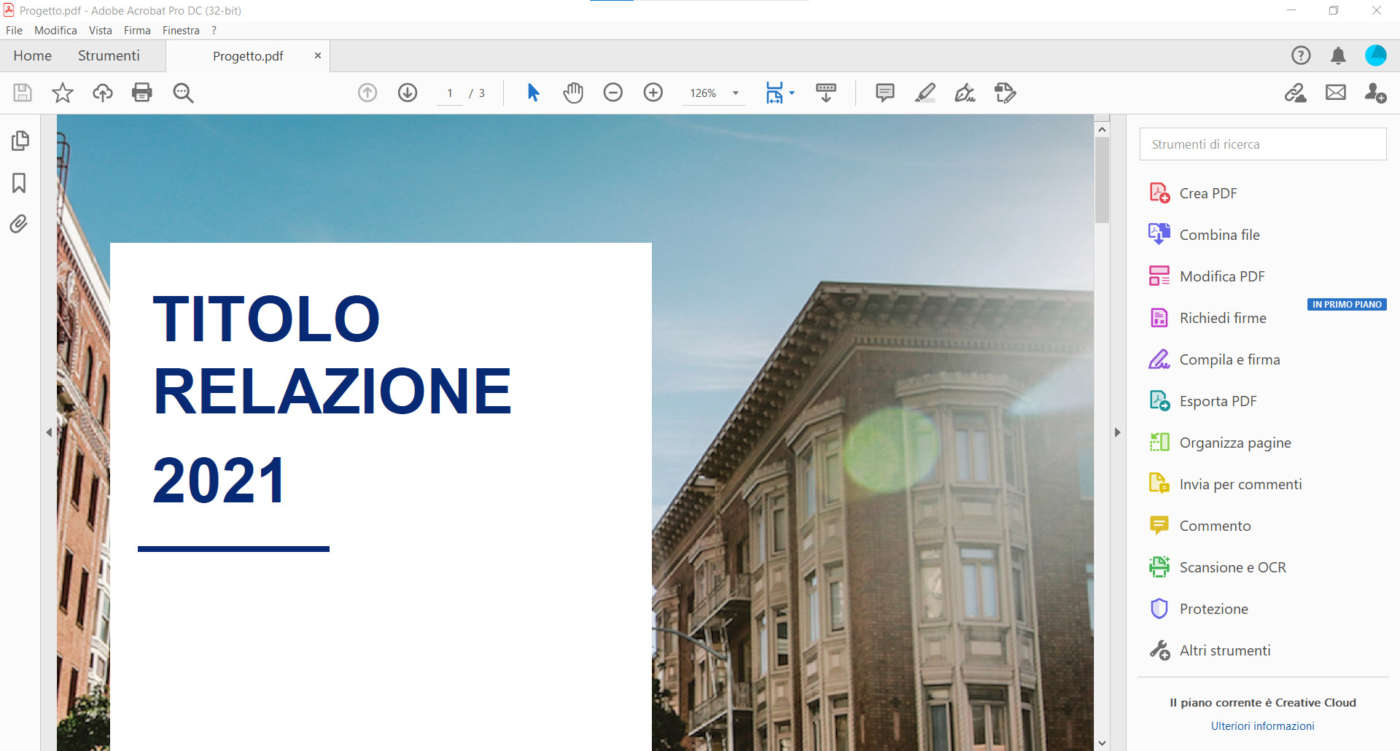
Task: Send file by email envelope icon
Action: (1335, 93)
